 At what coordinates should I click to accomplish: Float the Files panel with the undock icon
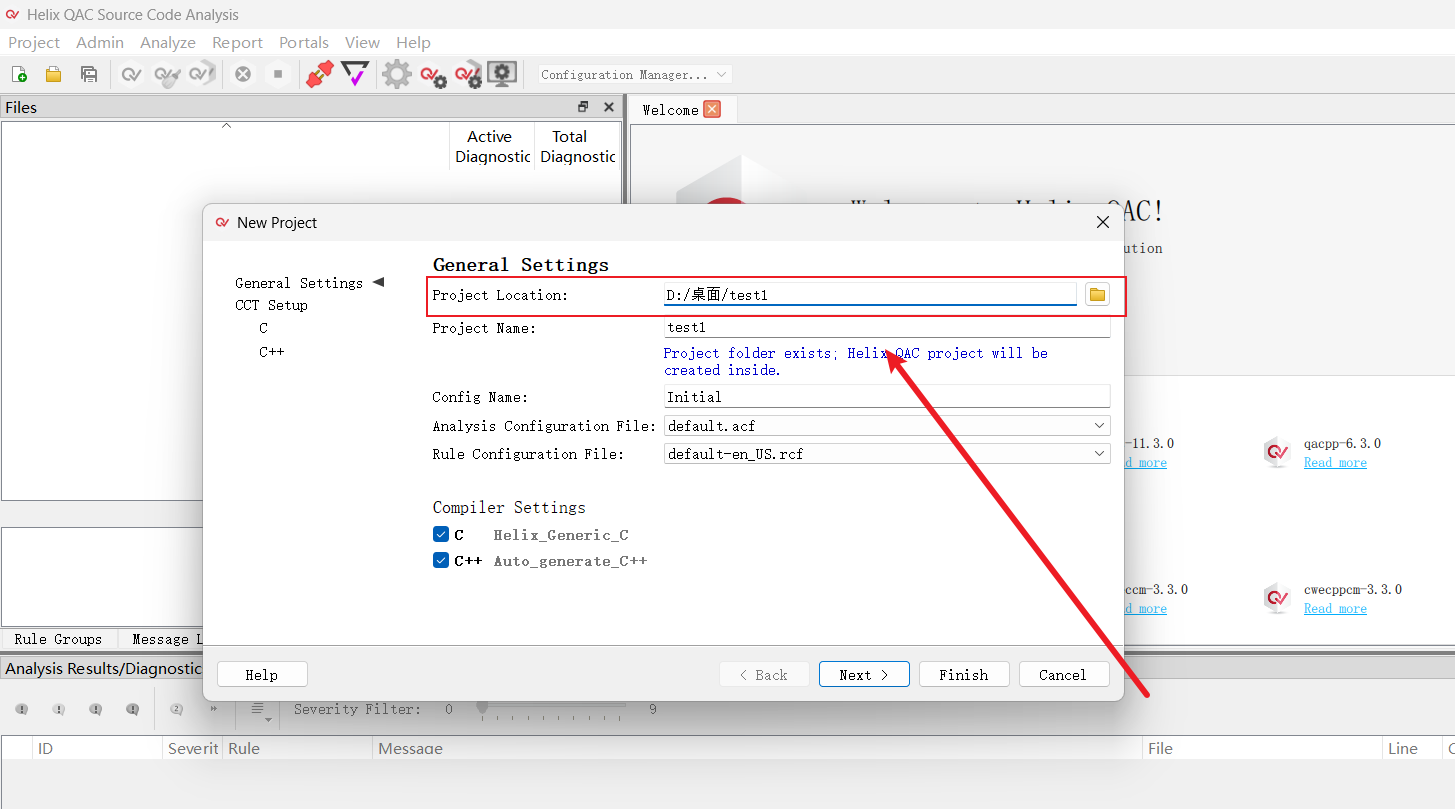pyautogui.click(x=583, y=107)
